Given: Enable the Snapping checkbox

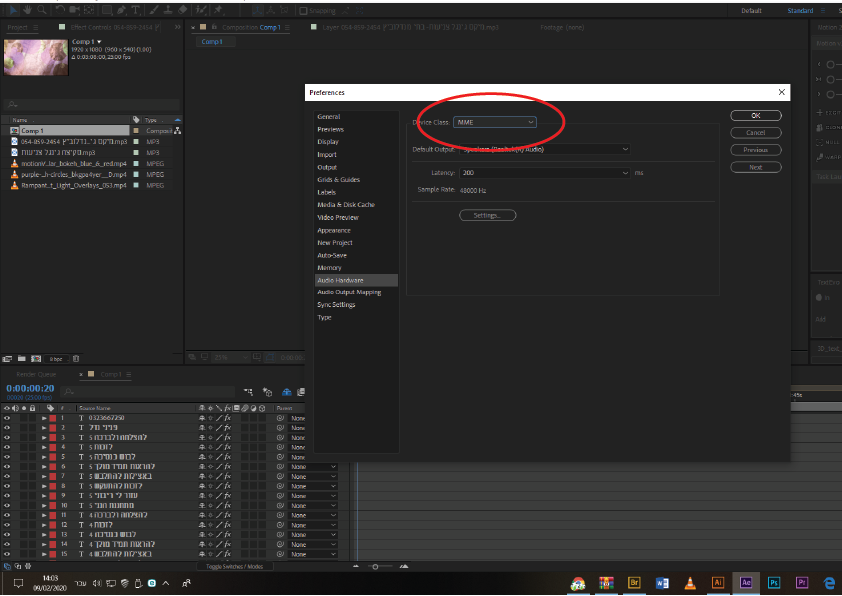Looking at the screenshot, I should 304,10.
